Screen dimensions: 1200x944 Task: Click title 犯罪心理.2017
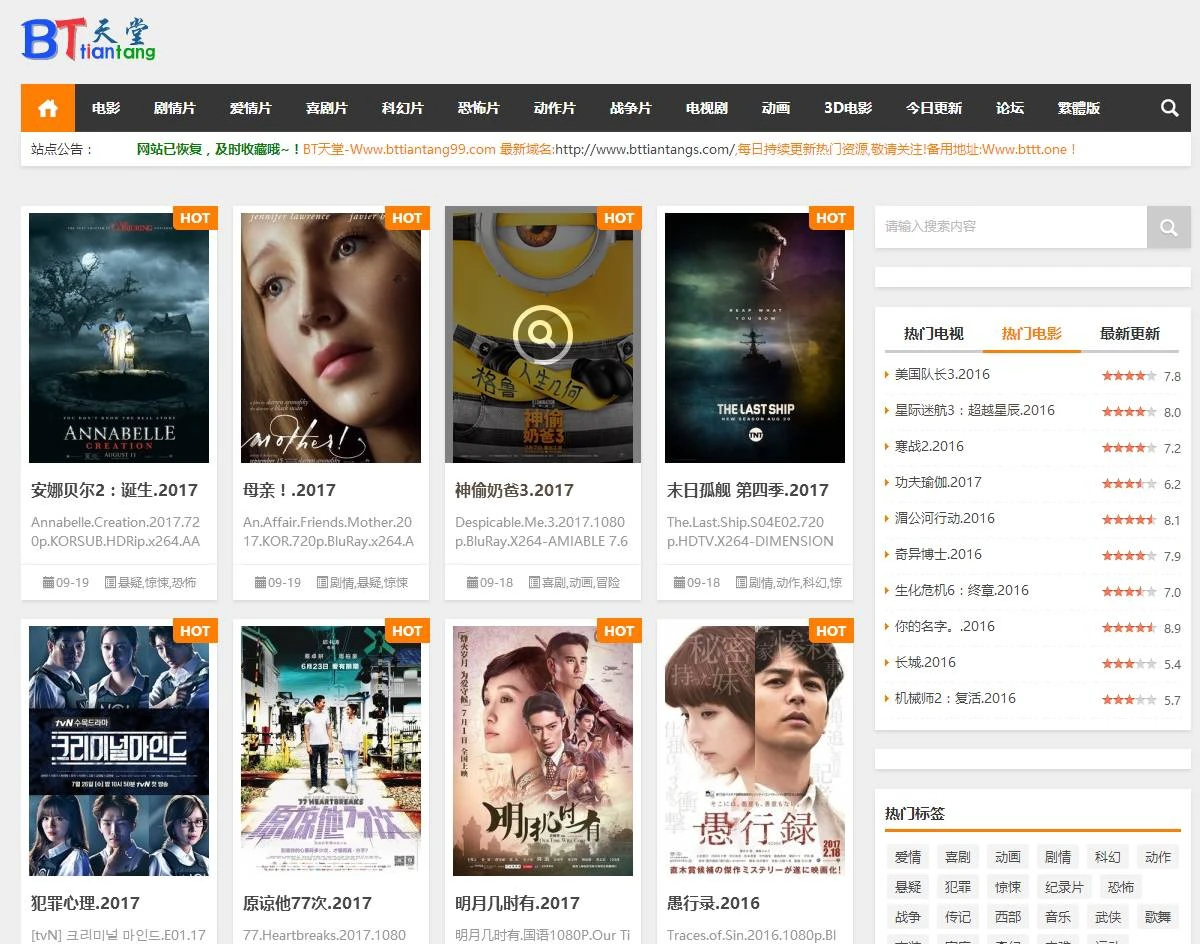tap(85, 903)
